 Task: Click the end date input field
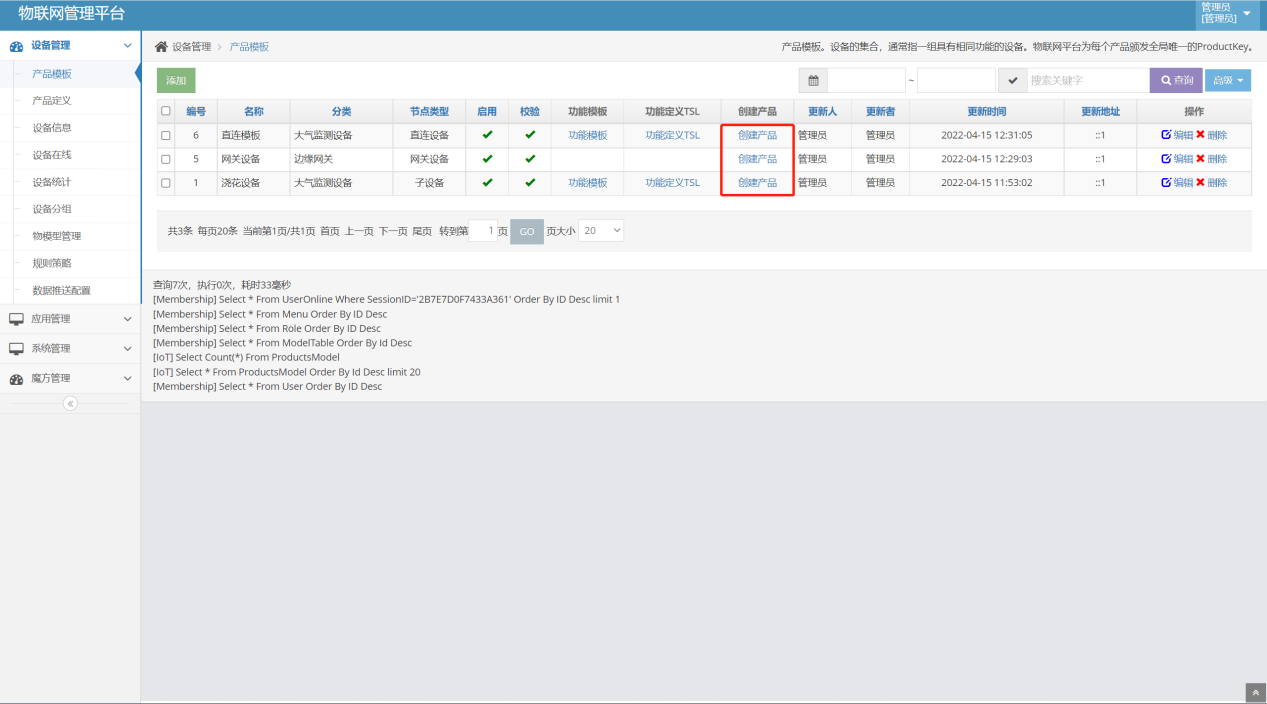(956, 81)
